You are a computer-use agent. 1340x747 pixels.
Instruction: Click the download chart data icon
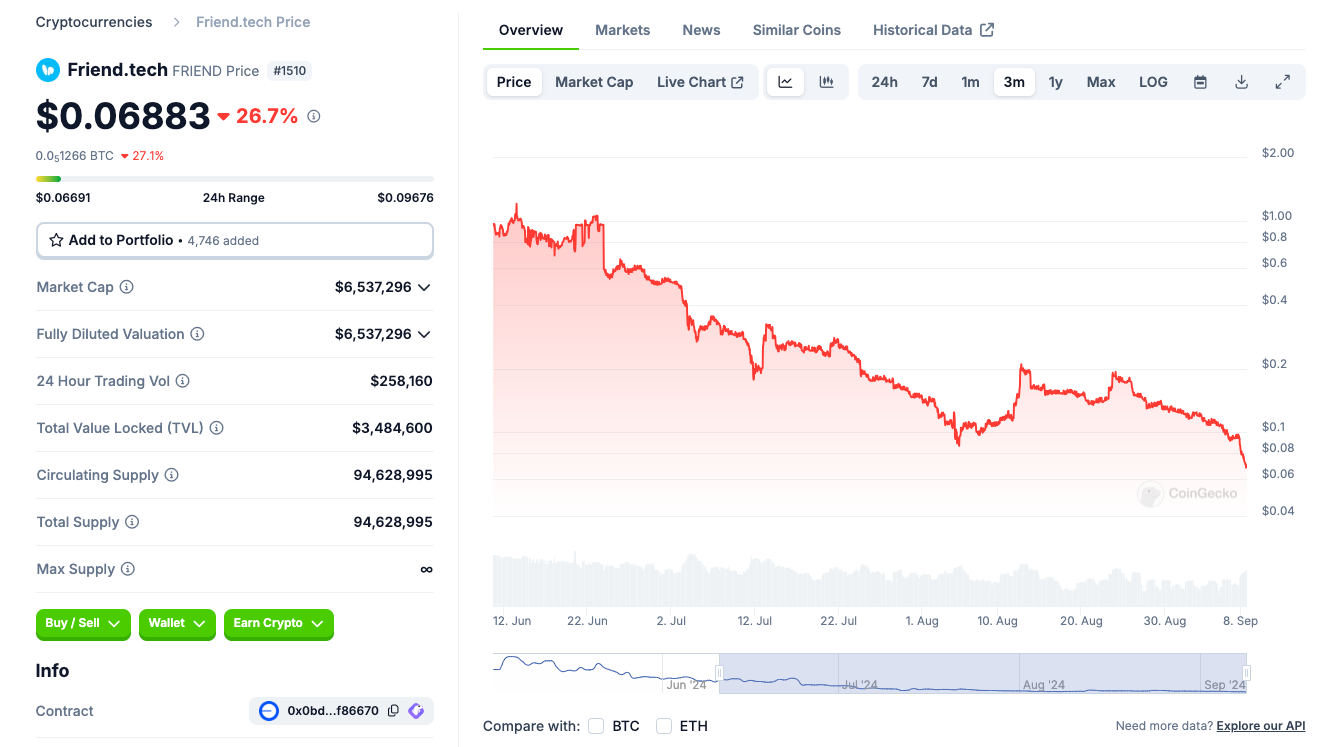[1241, 82]
